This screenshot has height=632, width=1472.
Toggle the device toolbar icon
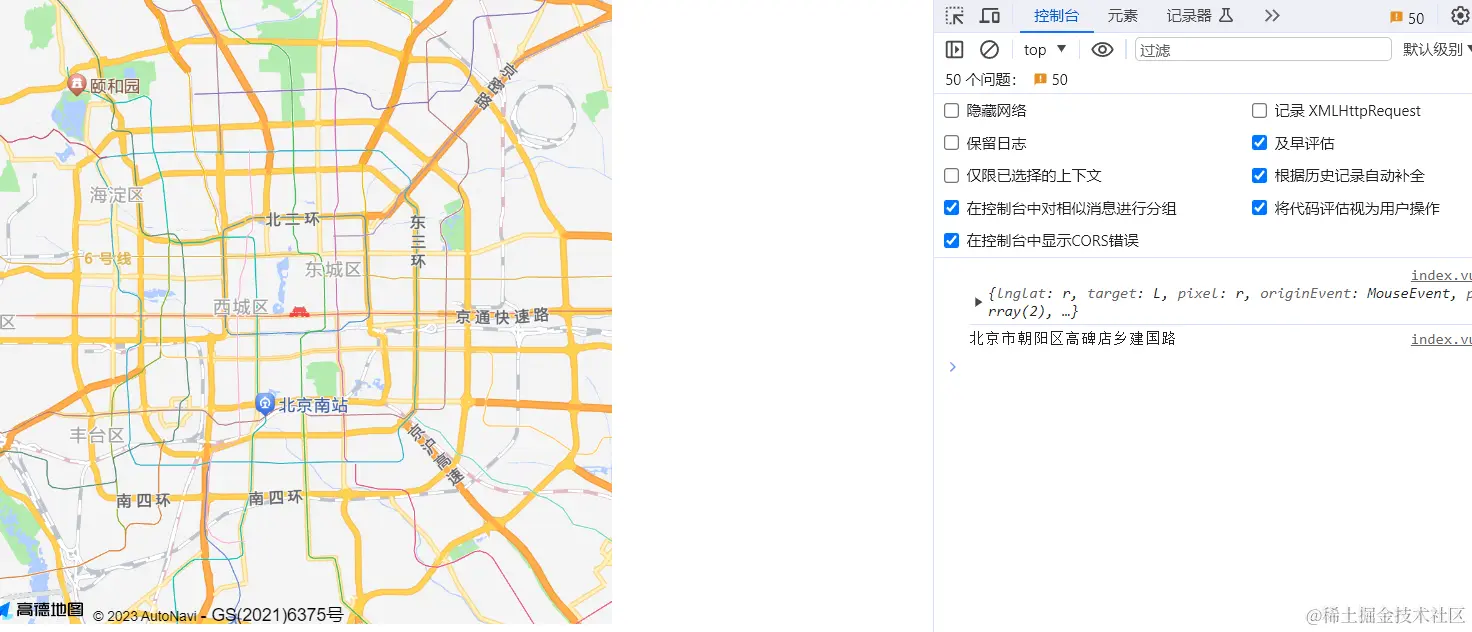point(990,16)
